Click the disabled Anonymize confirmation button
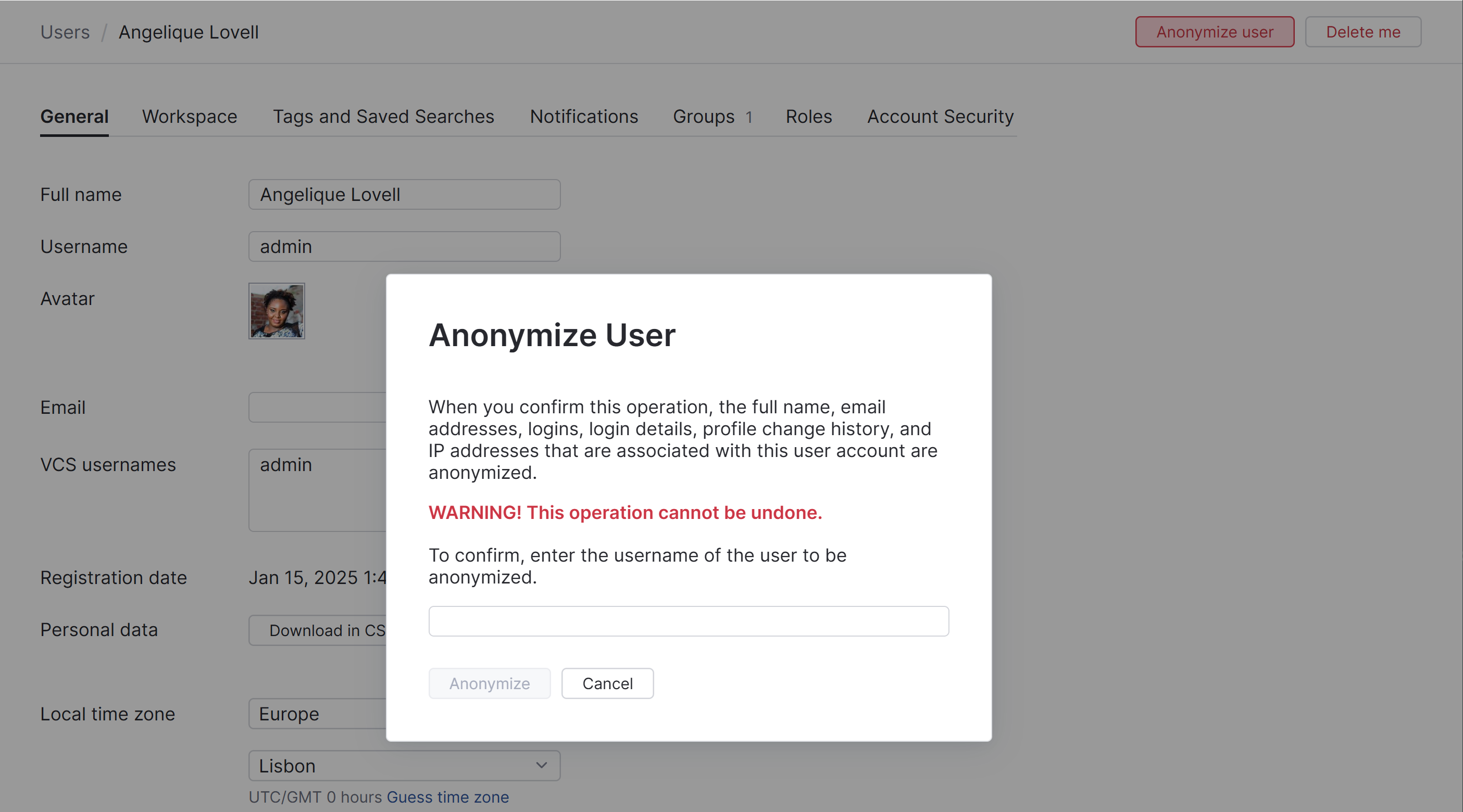 coord(489,683)
